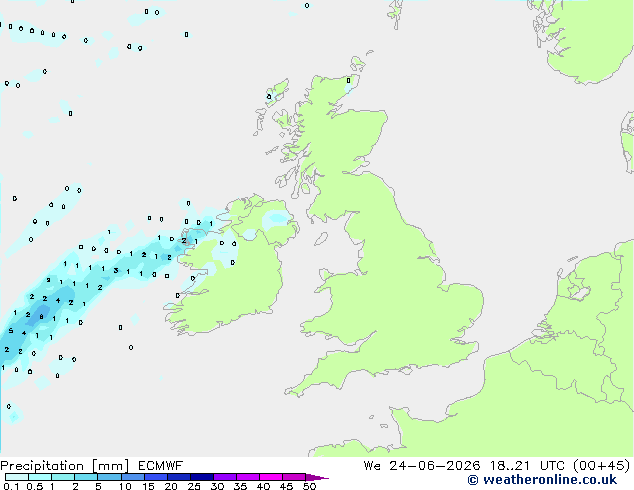This screenshot has height=490, width=634.
Task: Click the 0.1 to 0.5 mm legend swatch
Action: pyautogui.click(x=17, y=477)
